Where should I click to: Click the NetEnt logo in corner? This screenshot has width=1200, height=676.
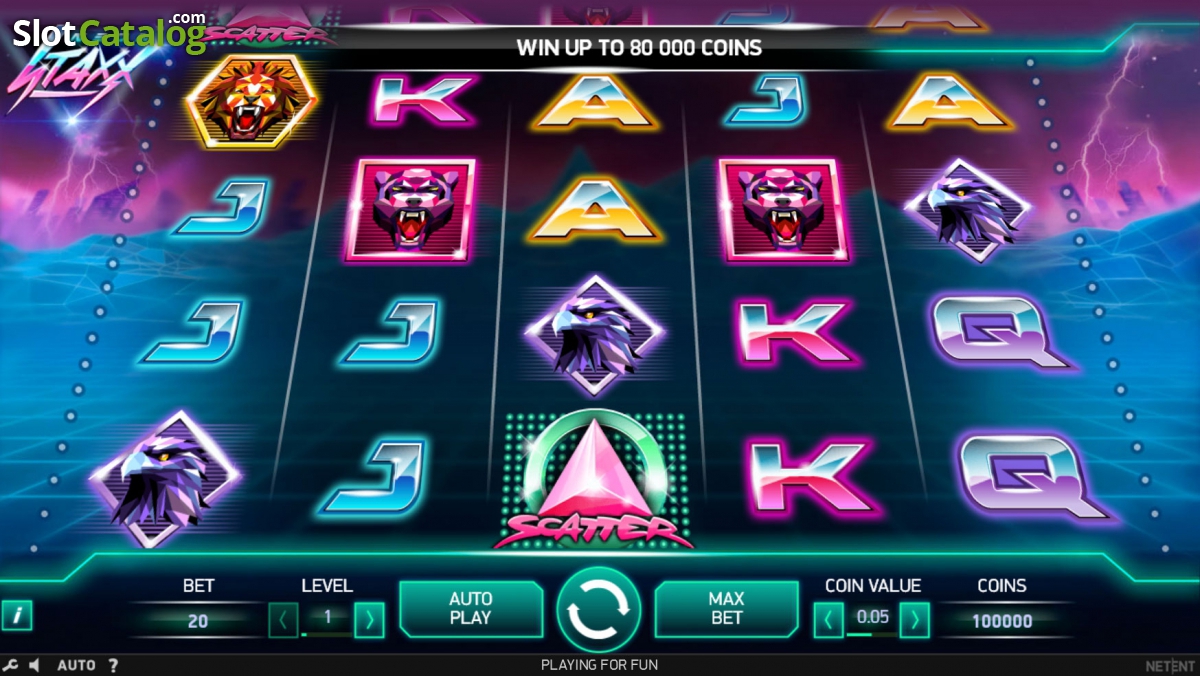(1170, 665)
